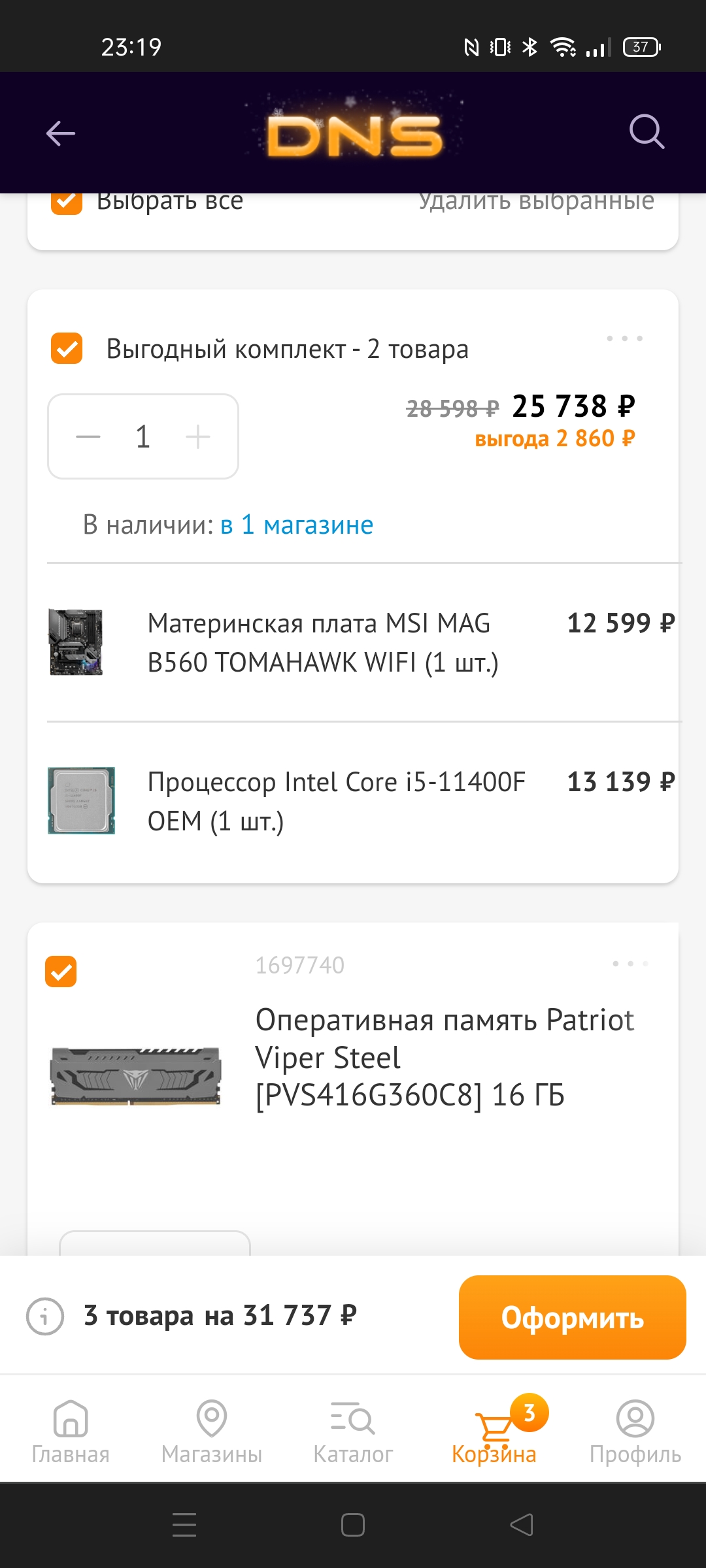Viewport: 706px width, 1568px height.
Task: Tap the order info circle icon
Action: point(45,1316)
